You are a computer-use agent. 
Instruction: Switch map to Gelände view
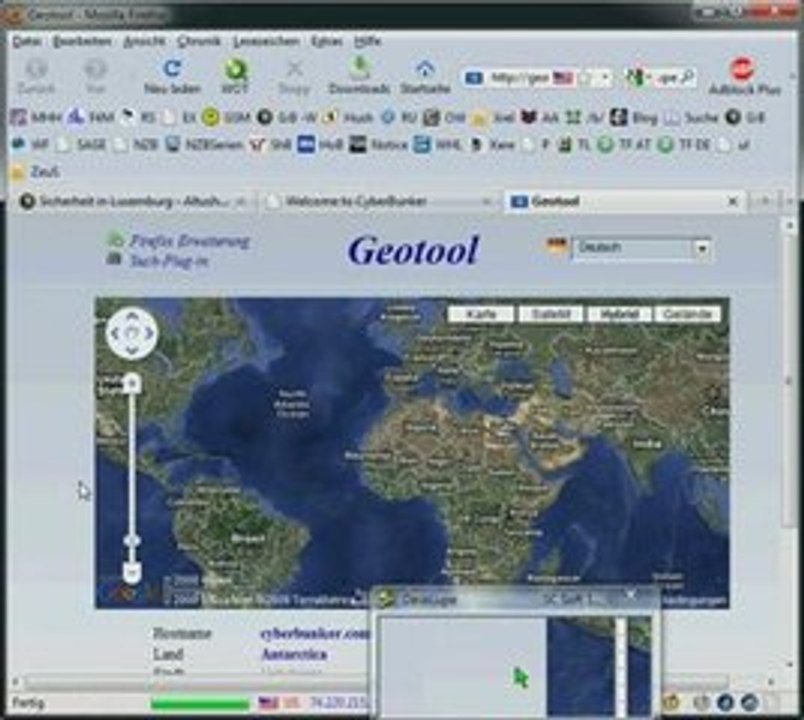(688, 314)
